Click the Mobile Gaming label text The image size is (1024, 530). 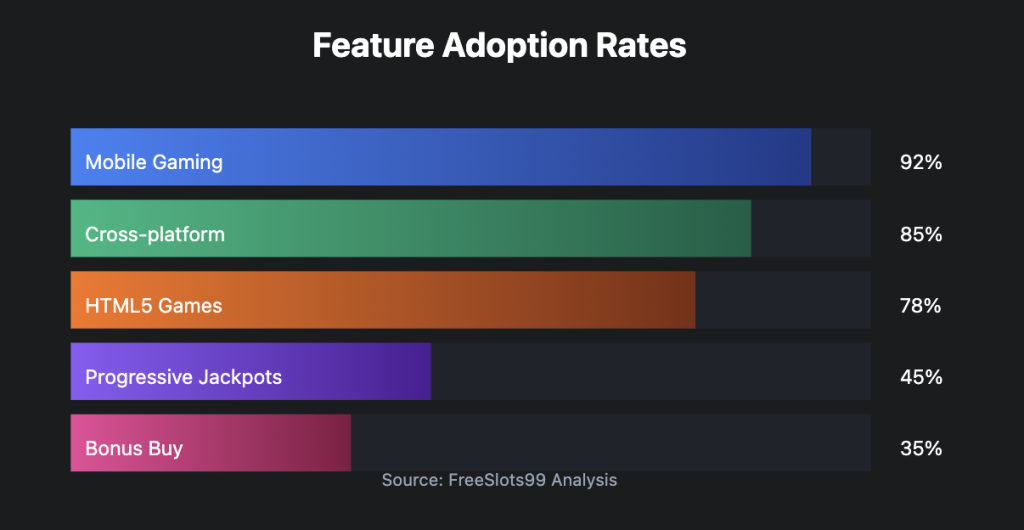(x=154, y=162)
